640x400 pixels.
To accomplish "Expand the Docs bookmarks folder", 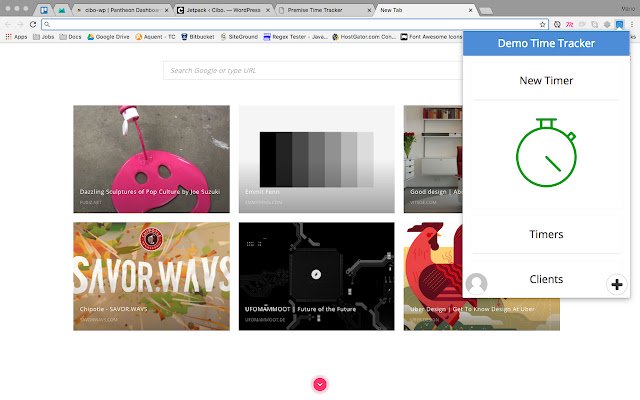I will 71,37.
